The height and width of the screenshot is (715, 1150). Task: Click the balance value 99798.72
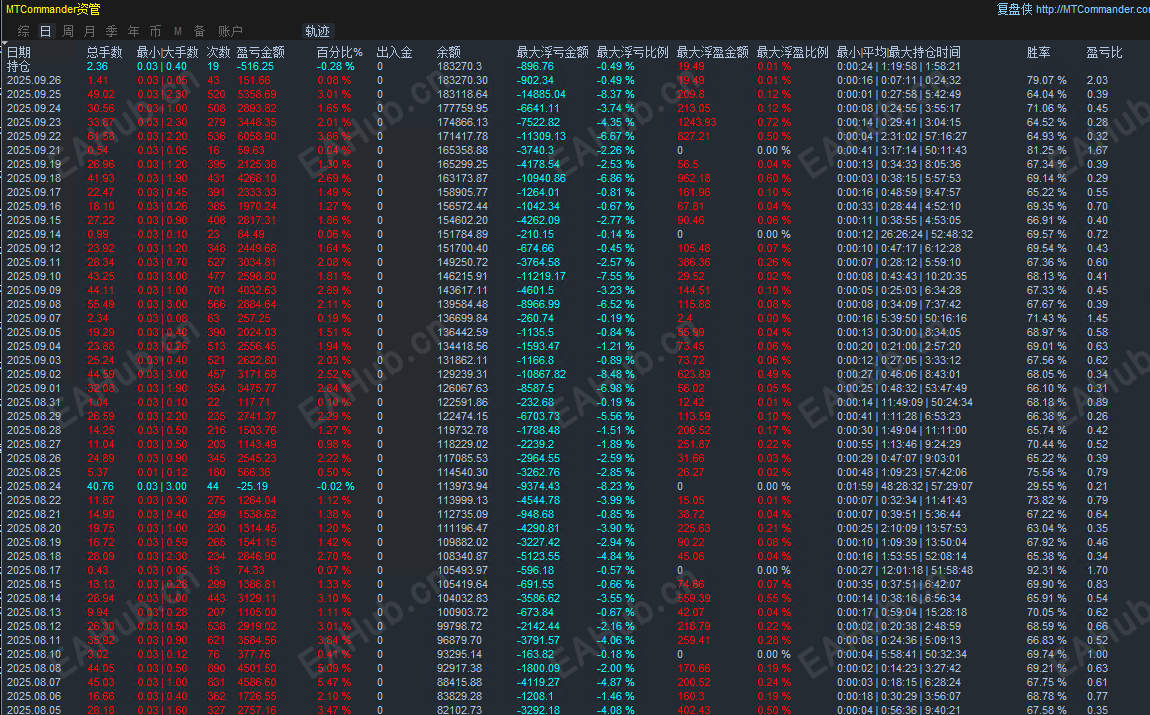coord(459,626)
